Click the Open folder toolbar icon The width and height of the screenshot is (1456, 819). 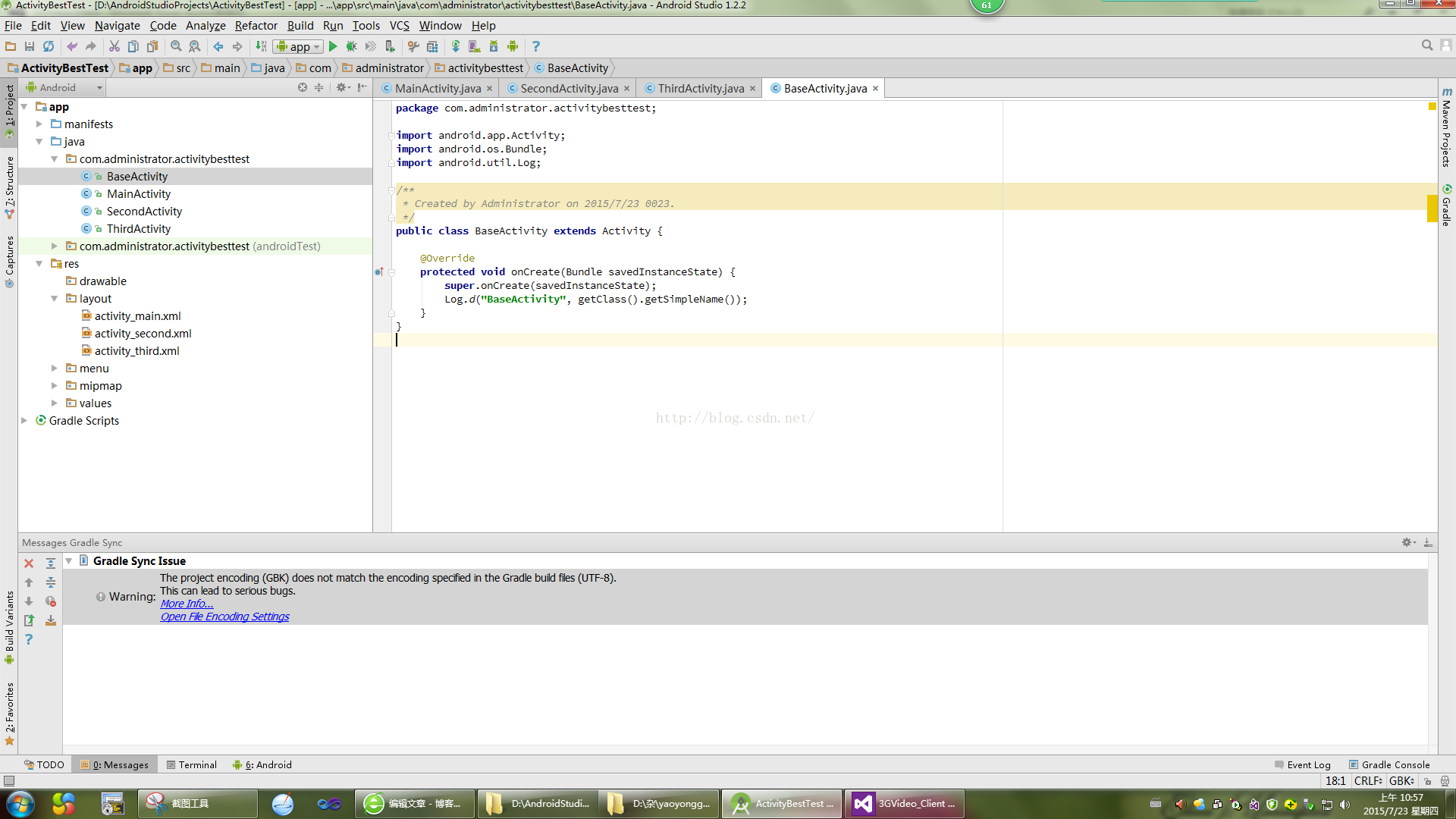(x=11, y=46)
